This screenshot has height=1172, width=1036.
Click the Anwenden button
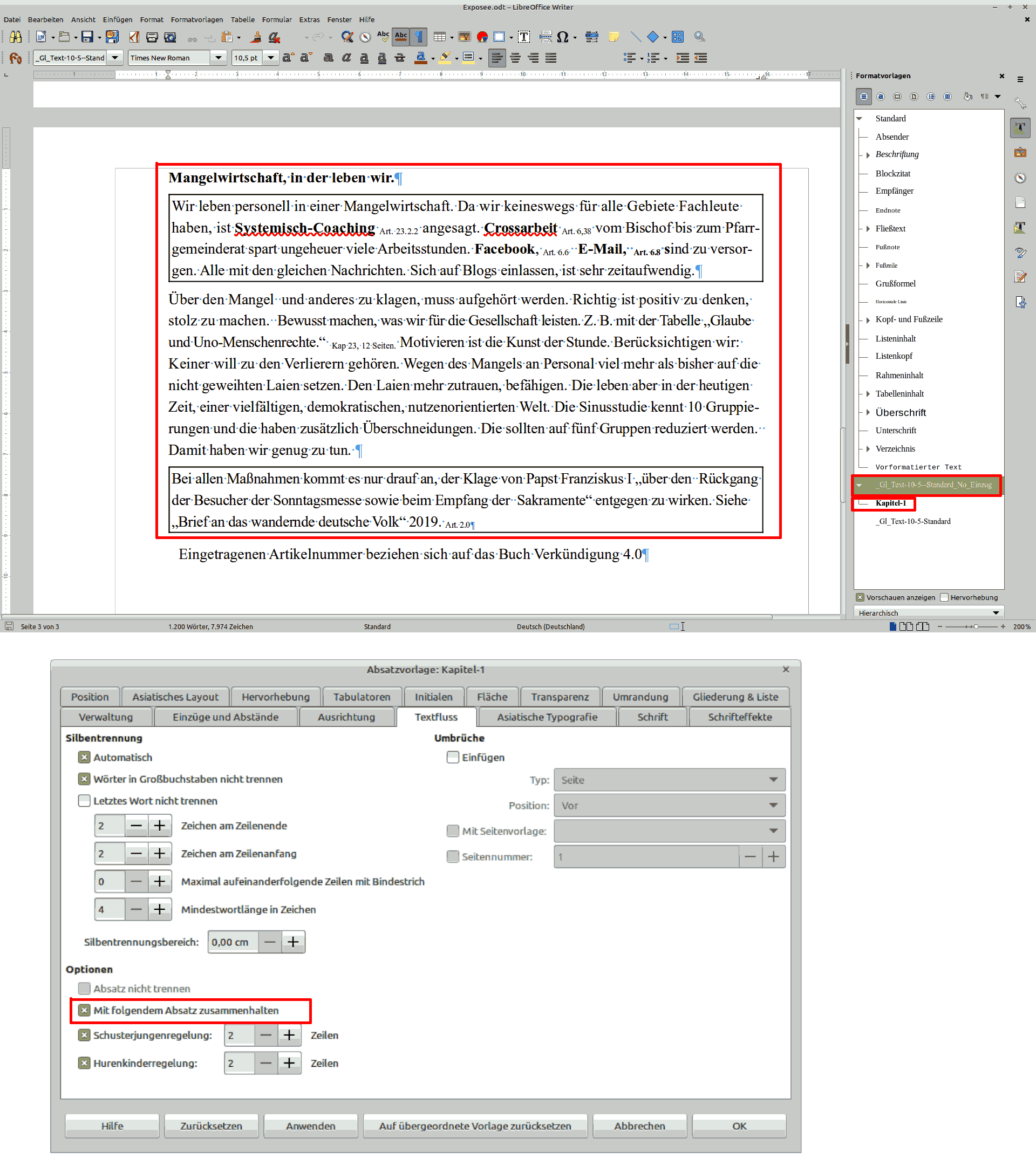[310, 1126]
